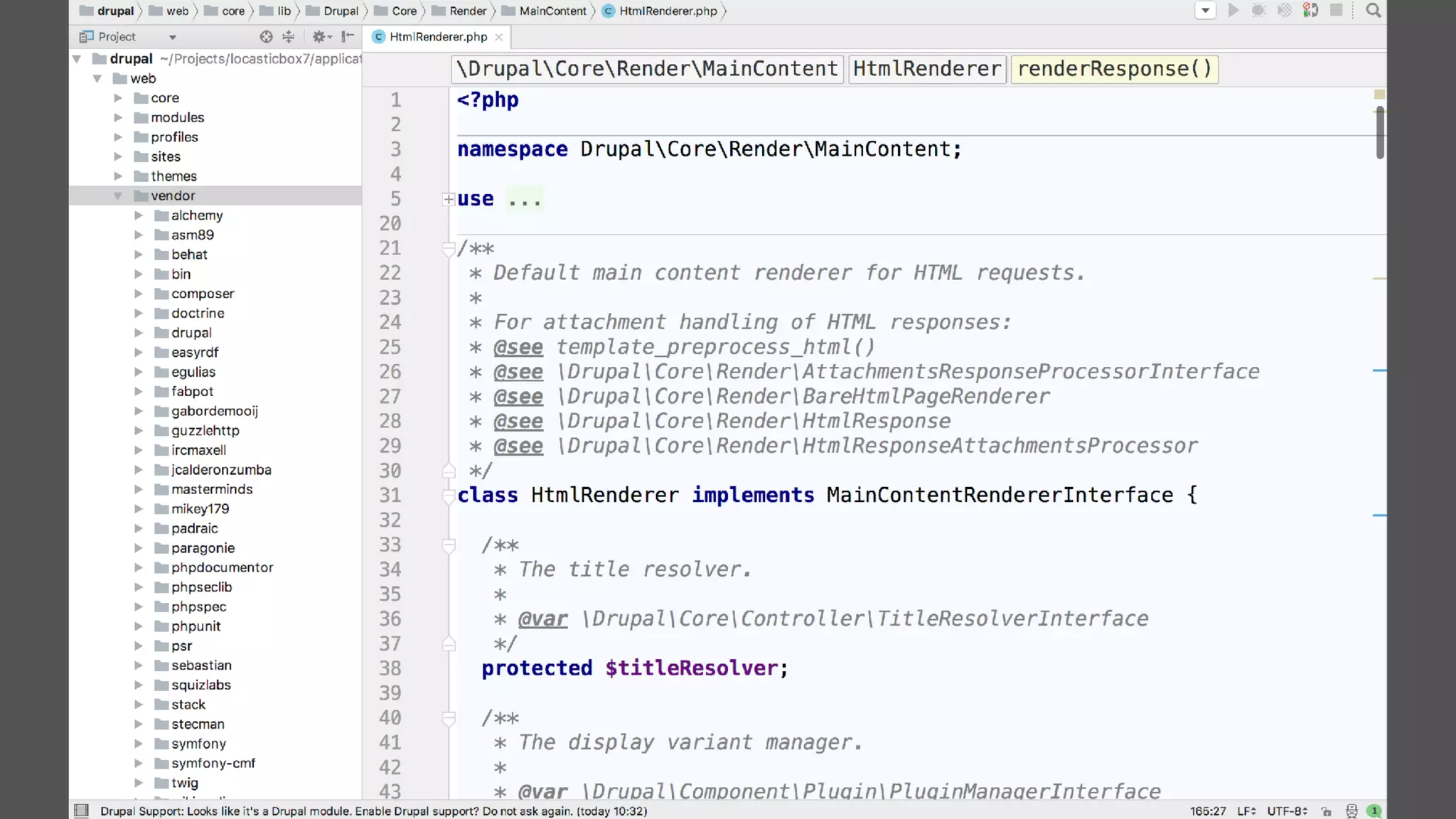
Task: Click the MainContent breadcrumb in navigation bar
Action: click(552, 11)
